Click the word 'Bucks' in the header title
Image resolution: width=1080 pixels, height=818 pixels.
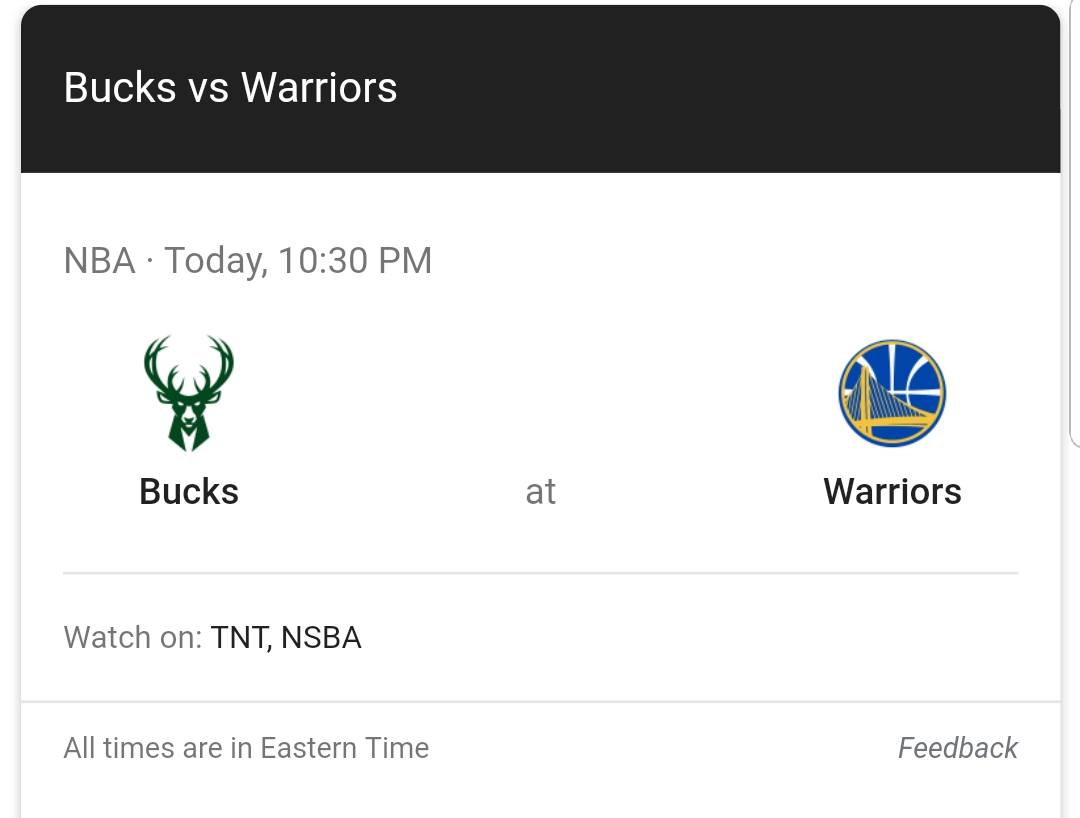(x=120, y=87)
